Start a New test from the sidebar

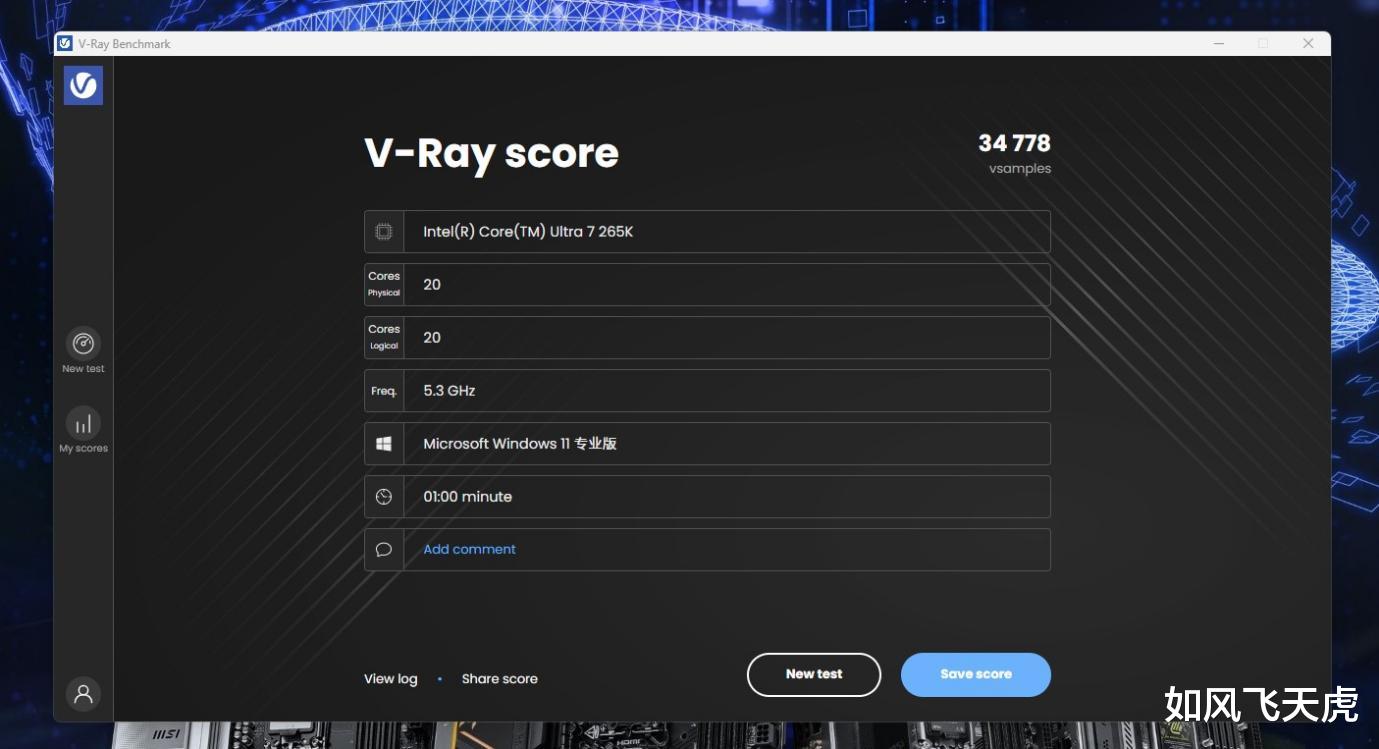point(83,350)
